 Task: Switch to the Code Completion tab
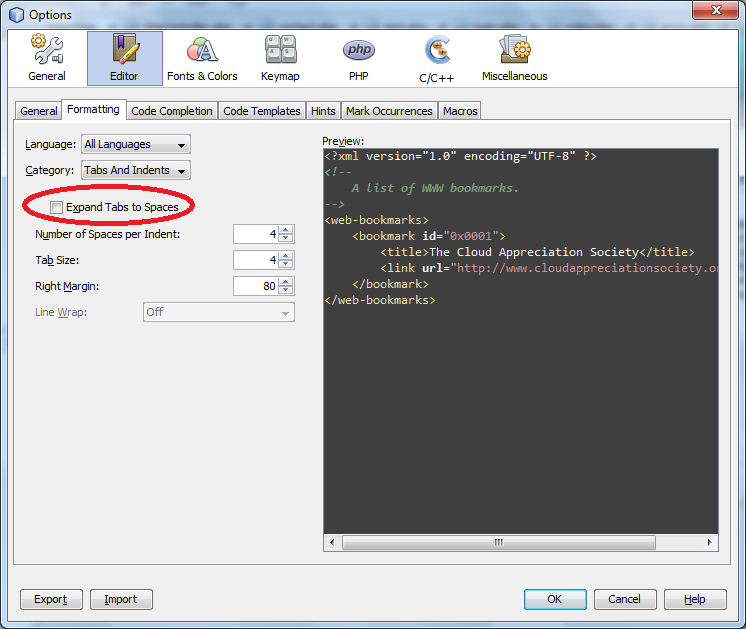click(x=172, y=111)
